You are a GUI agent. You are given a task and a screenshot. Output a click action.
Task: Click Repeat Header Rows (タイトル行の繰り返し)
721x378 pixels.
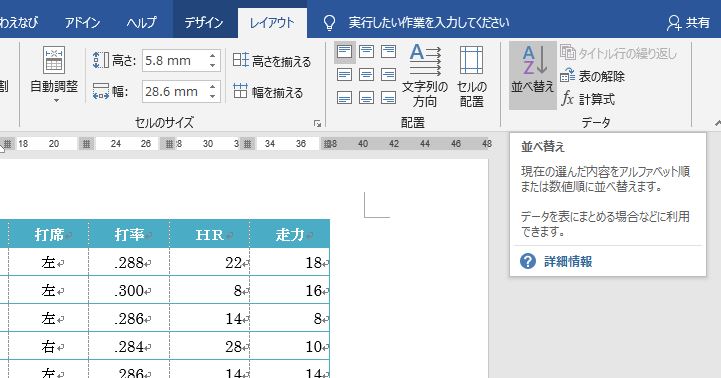pos(618,53)
